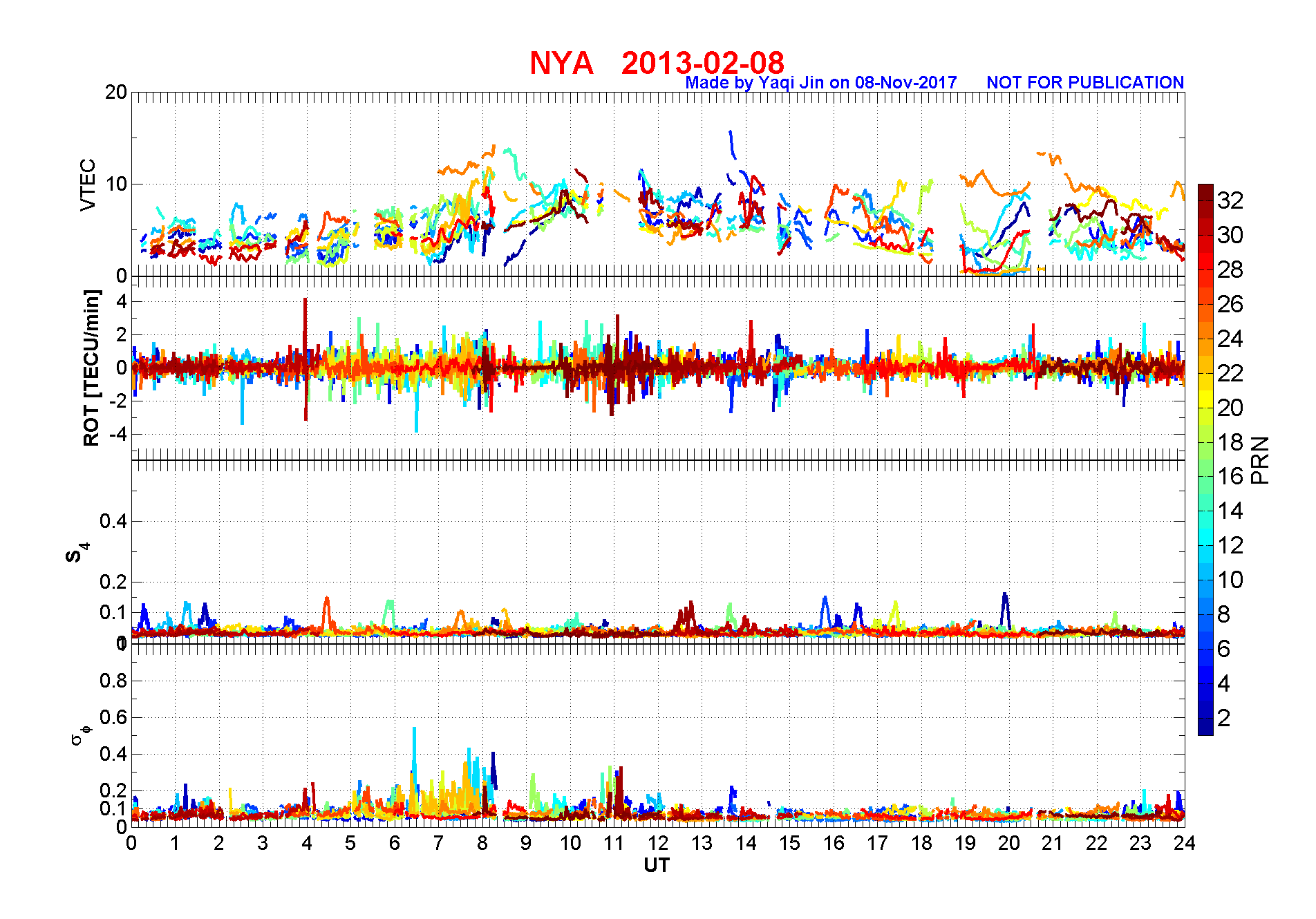Screen dimensions: 1316x919
Task: Select the S4 axis tick value 0.2
Action: click(113, 582)
